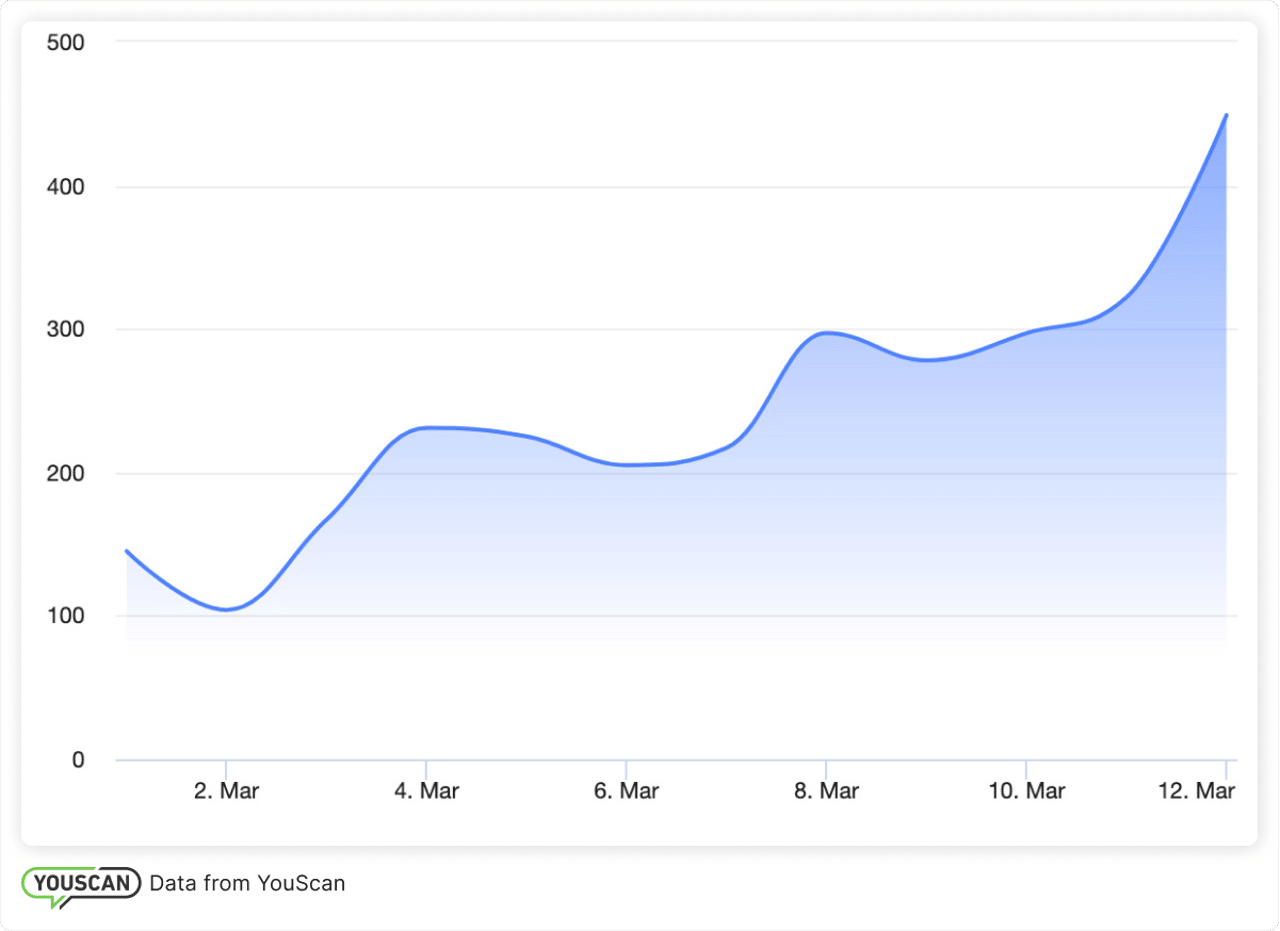Select the 8. Mar axis label

click(x=826, y=791)
